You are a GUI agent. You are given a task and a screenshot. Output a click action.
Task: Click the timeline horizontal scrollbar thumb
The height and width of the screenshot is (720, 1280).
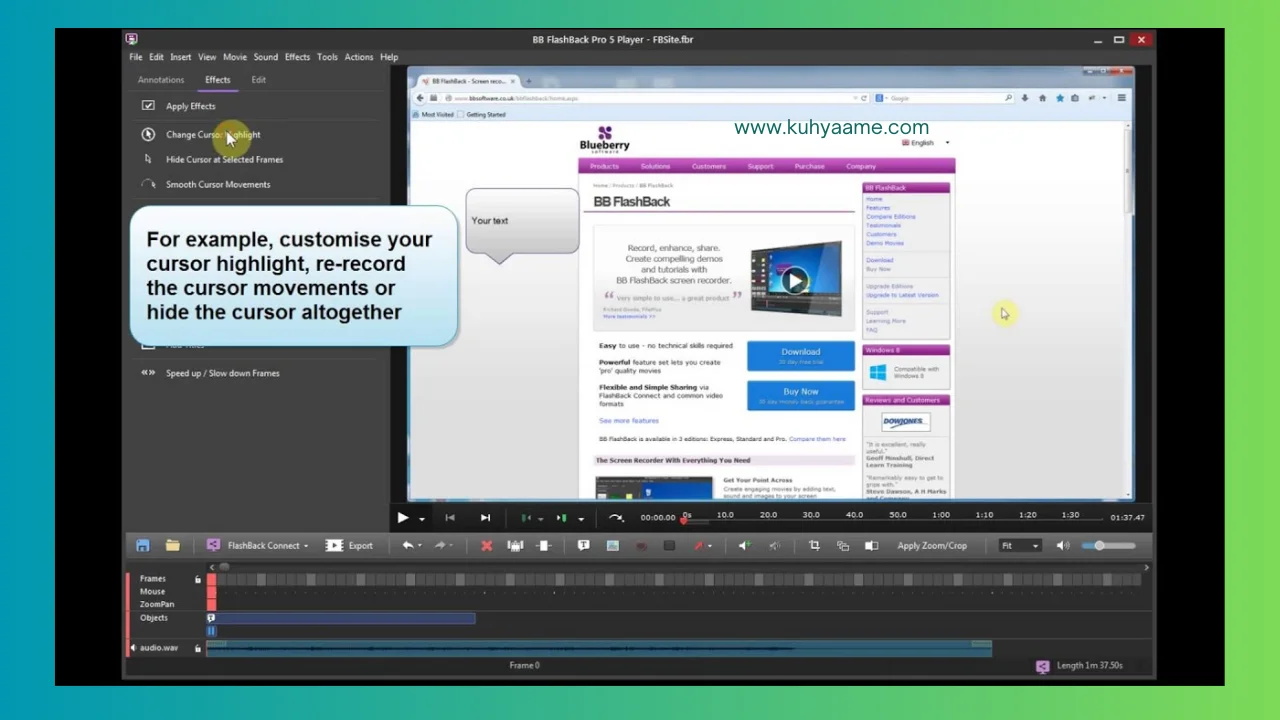(x=224, y=567)
